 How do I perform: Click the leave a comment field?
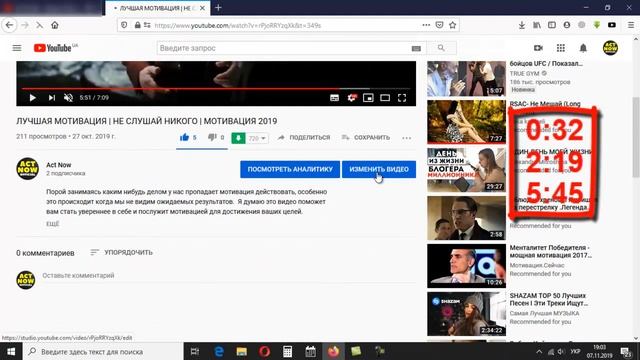pyautogui.click(x=229, y=276)
